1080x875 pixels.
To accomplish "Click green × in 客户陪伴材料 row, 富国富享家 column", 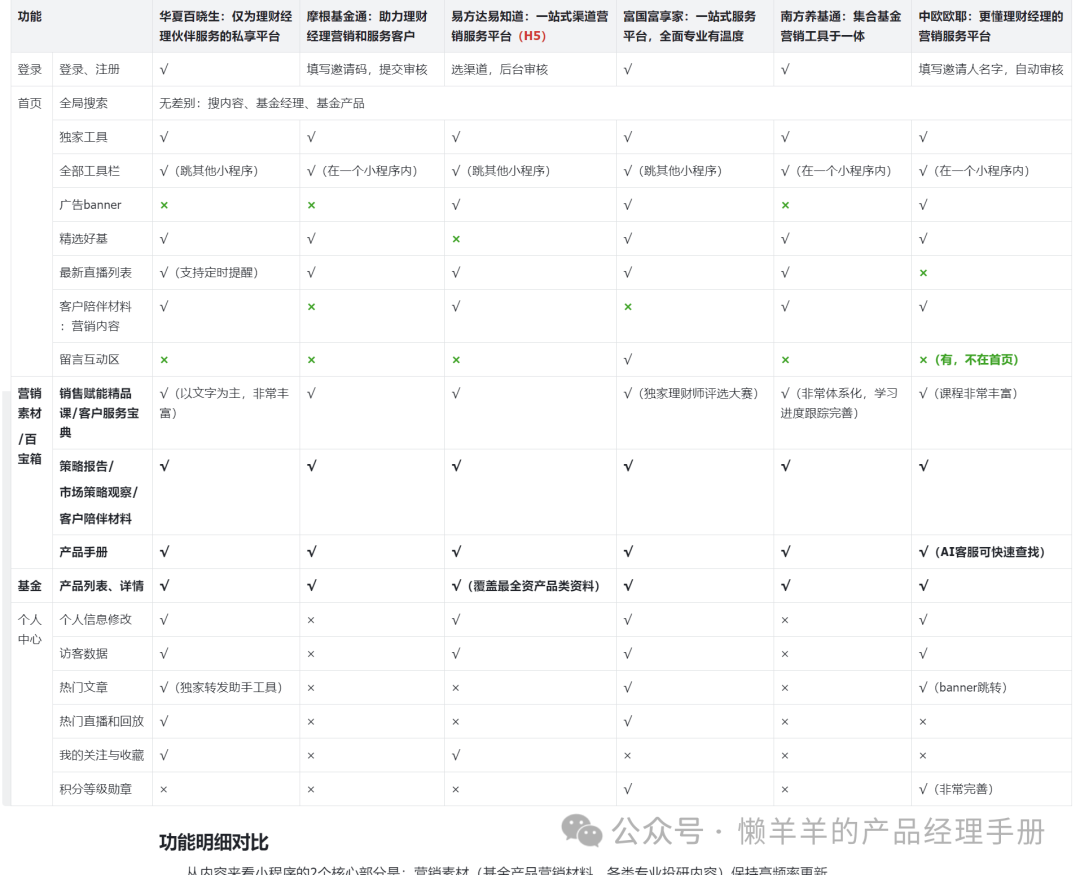I will [627, 307].
